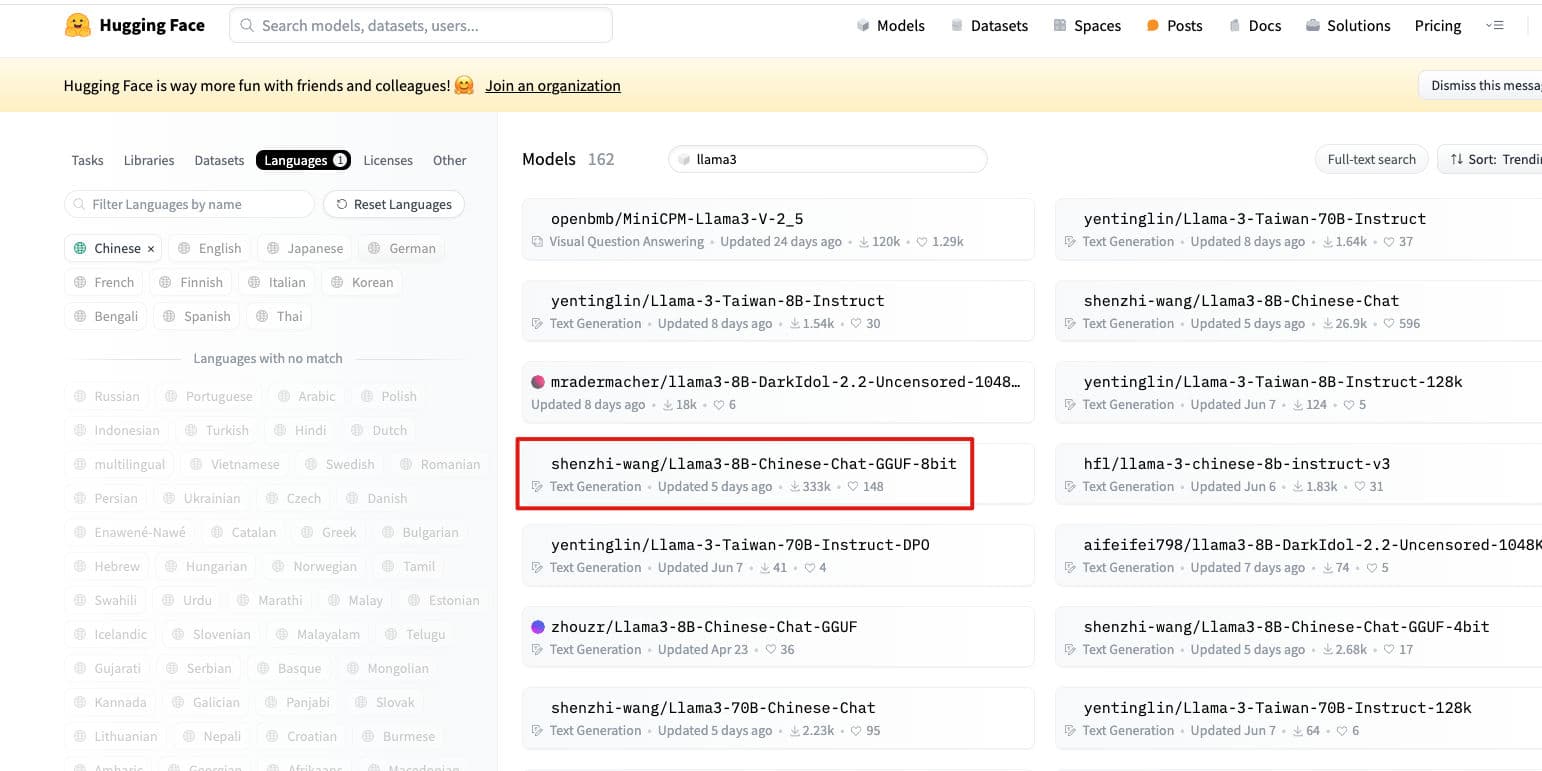Click the Hugging Face emoji logo
The image size is (1542, 771).
(x=78, y=26)
